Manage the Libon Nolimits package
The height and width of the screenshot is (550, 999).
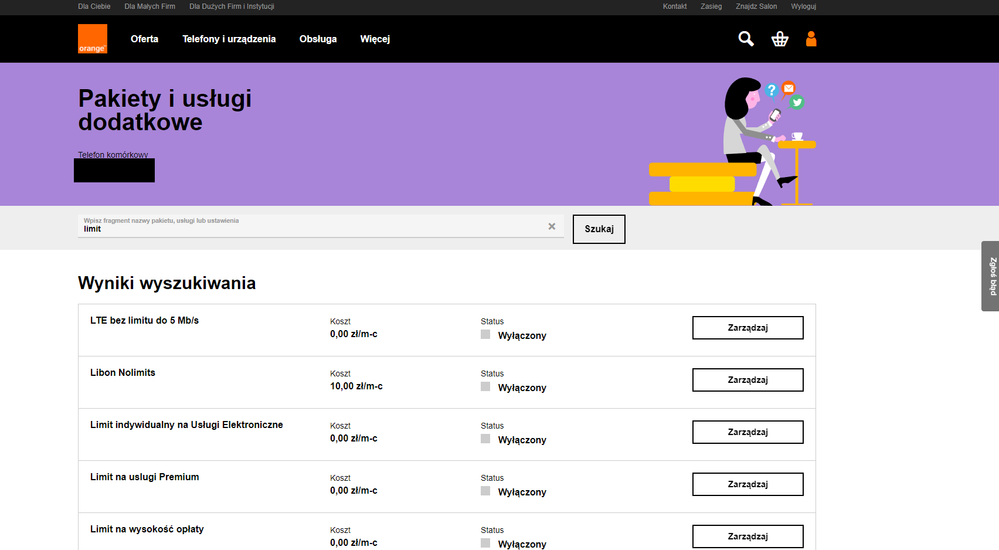(x=747, y=380)
